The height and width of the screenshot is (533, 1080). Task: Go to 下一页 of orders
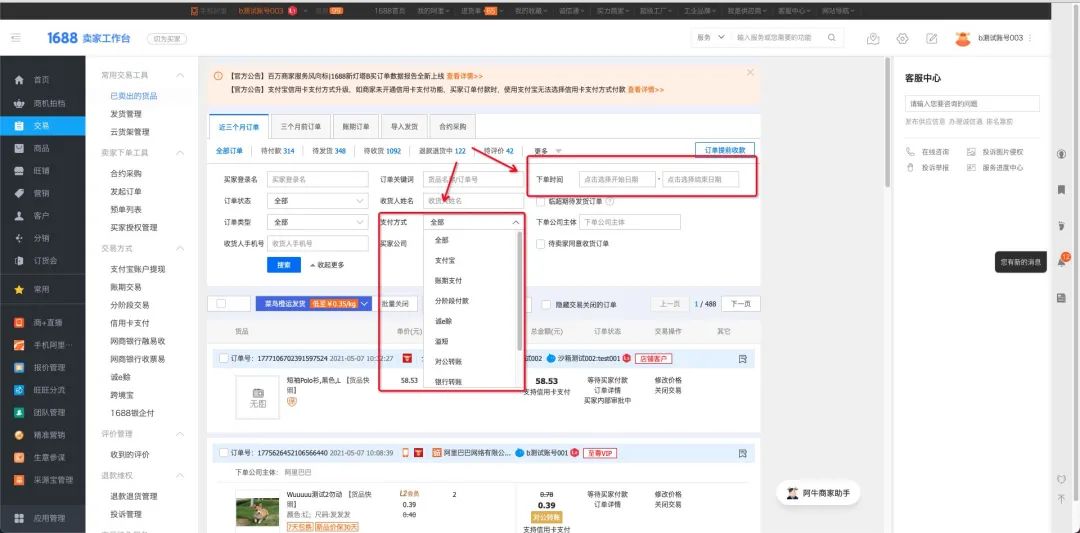(x=740, y=304)
